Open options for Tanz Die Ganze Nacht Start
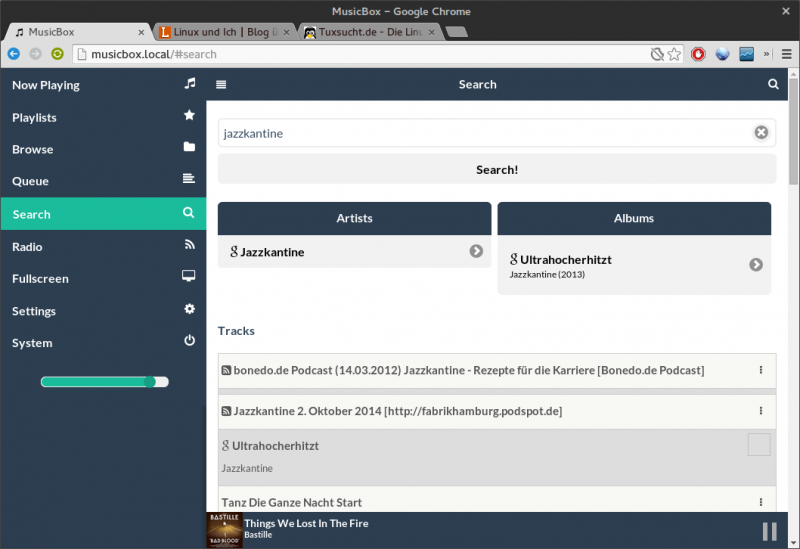 760,502
